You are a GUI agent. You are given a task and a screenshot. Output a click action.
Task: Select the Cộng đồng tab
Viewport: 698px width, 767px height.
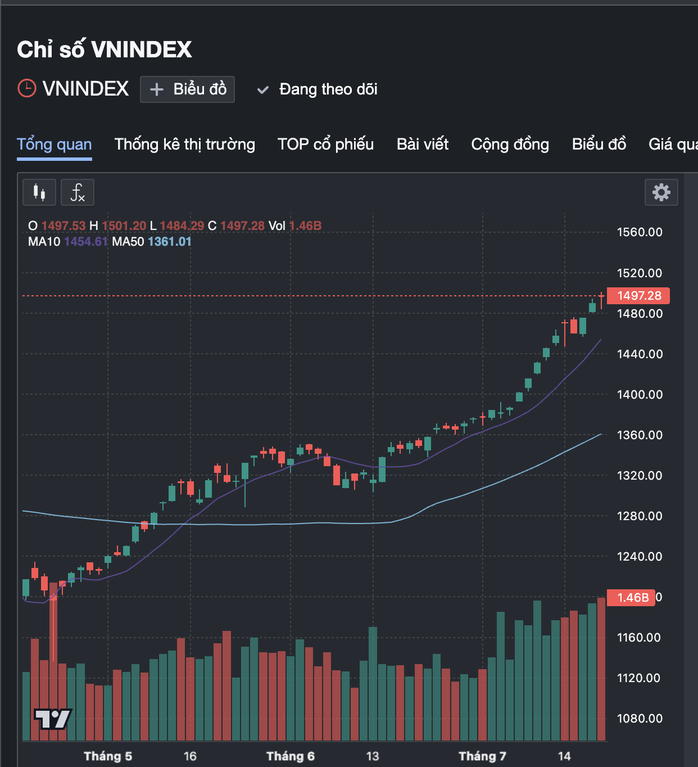click(510, 144)
